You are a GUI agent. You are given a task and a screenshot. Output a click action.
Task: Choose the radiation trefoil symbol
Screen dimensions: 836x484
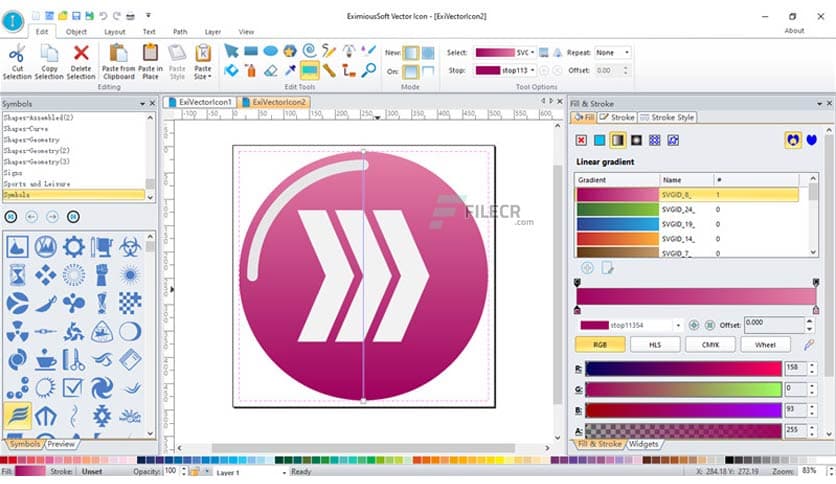18,332
